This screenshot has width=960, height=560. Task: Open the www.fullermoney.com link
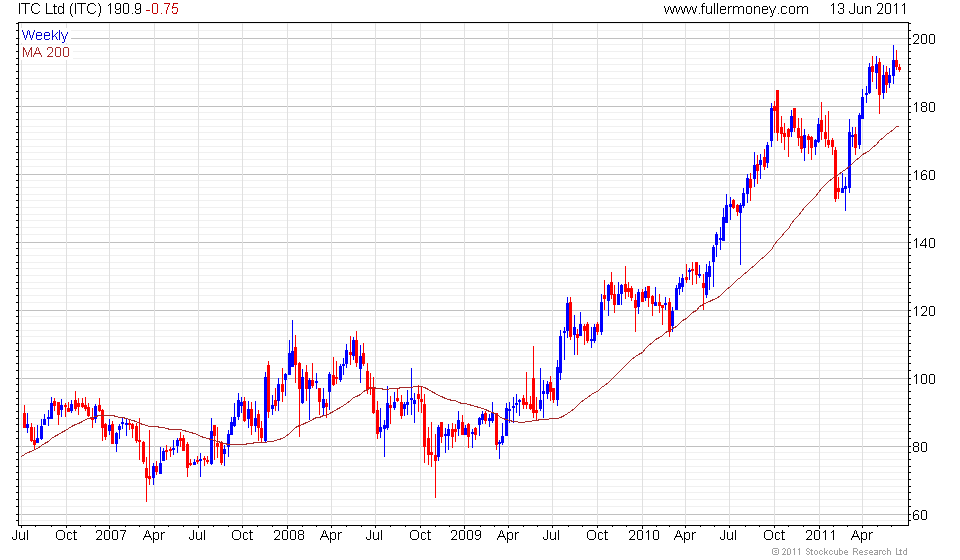pos(736,9)
